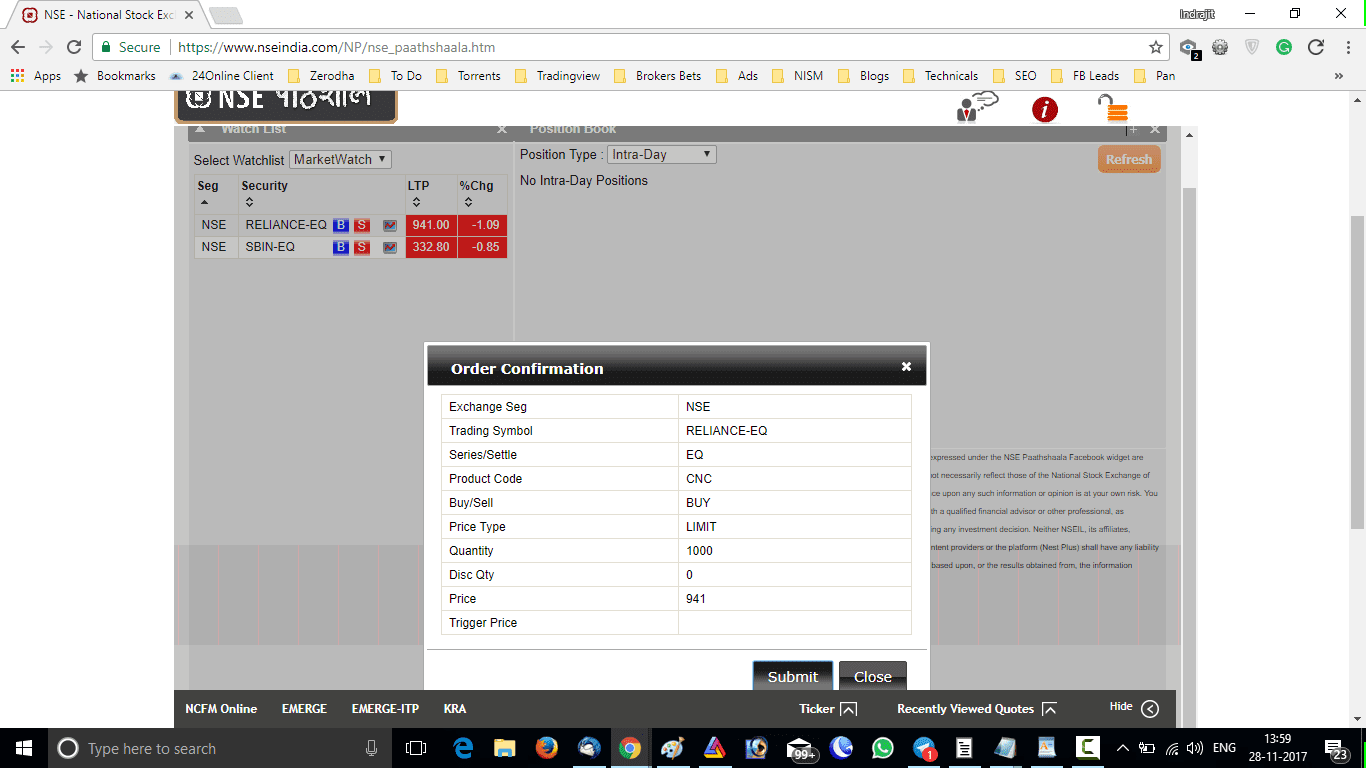Screen dimensions: 1366x768
Task: Click the red information icon
Action: 1045,109
